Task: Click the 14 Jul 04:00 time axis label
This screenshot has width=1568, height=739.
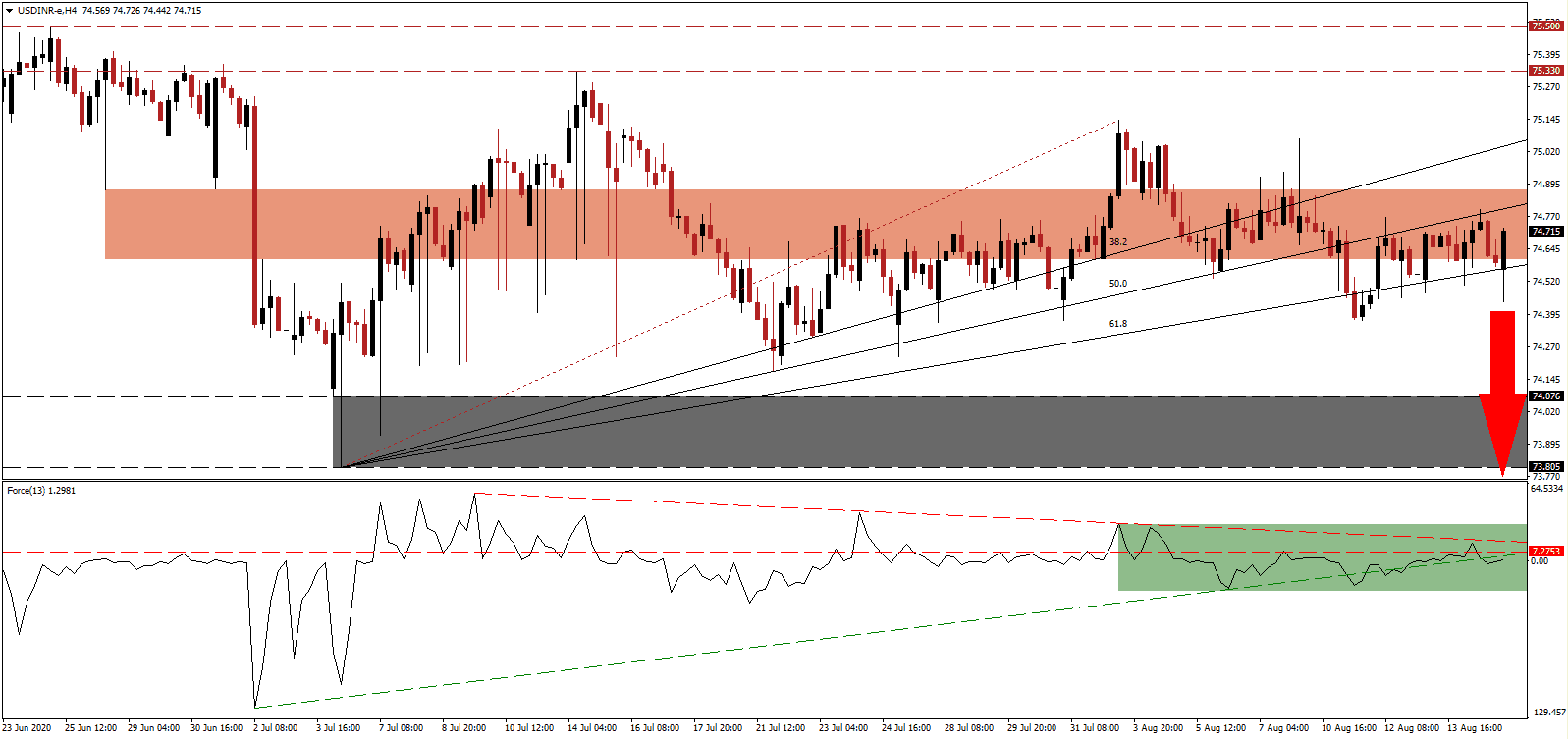Action: tap(592, 728)
